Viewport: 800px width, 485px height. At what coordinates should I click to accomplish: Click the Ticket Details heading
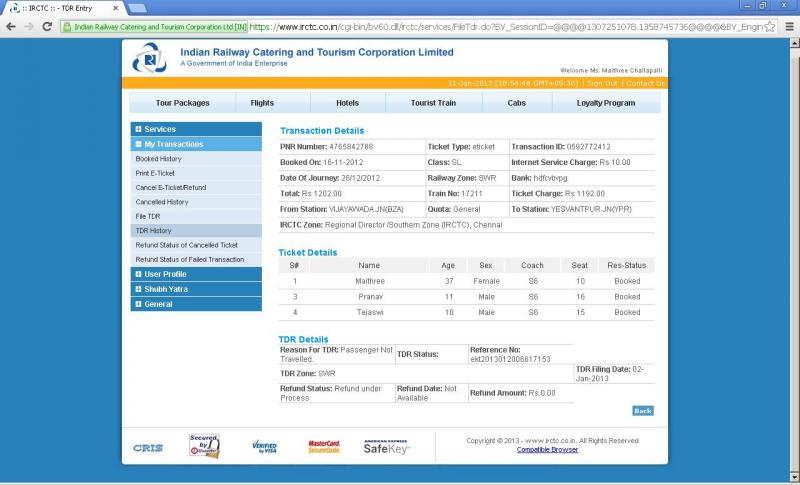308,253
